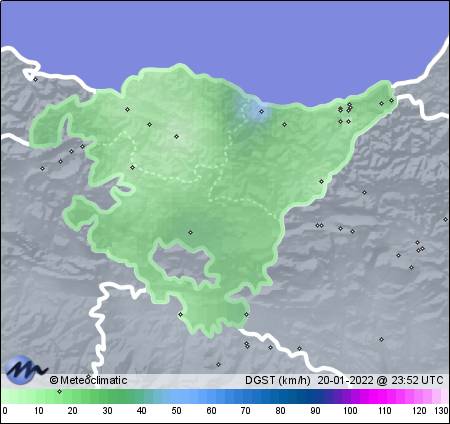Select diamond marker sitting on the color scale
The width and height of the screenshot is (450, 424).
pyautogui.click(x=59, y=391)
